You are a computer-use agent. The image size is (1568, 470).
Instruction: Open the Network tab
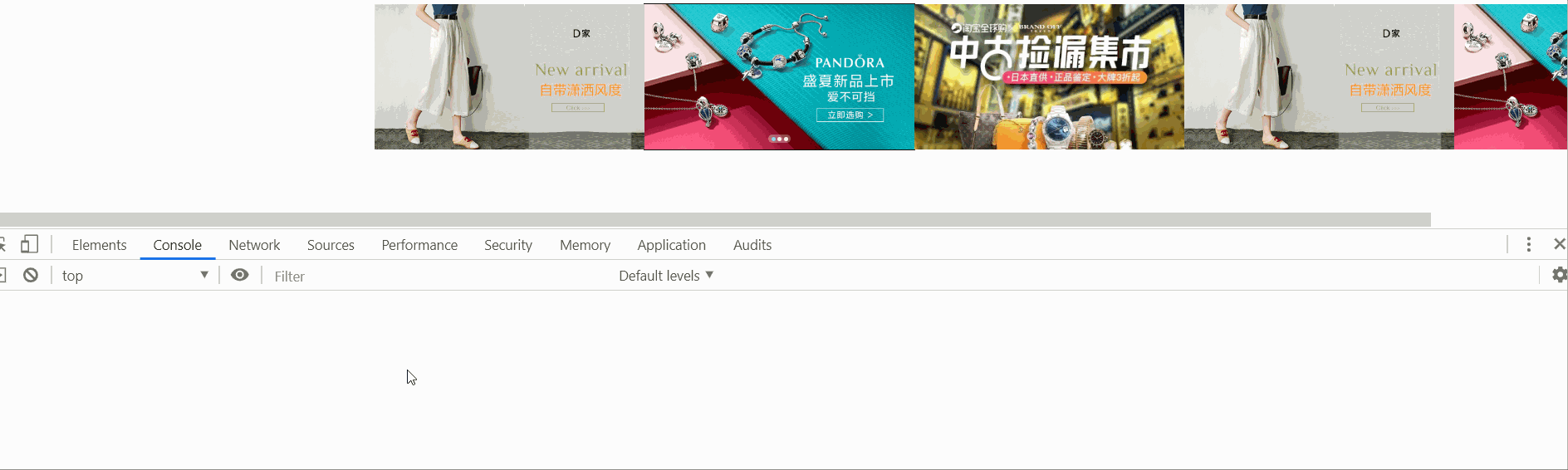(x=254, y=245)
